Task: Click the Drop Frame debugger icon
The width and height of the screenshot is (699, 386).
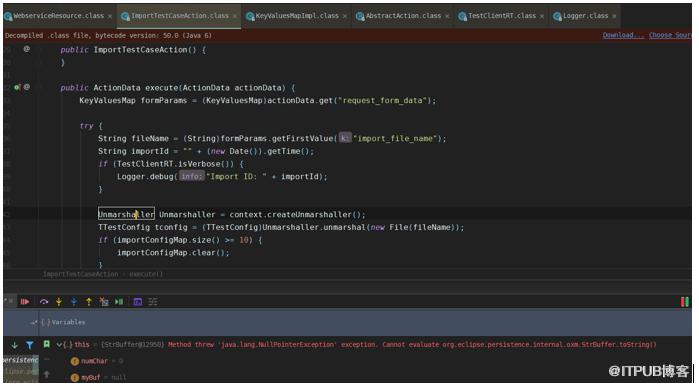Action: click(x=104, y=302)
